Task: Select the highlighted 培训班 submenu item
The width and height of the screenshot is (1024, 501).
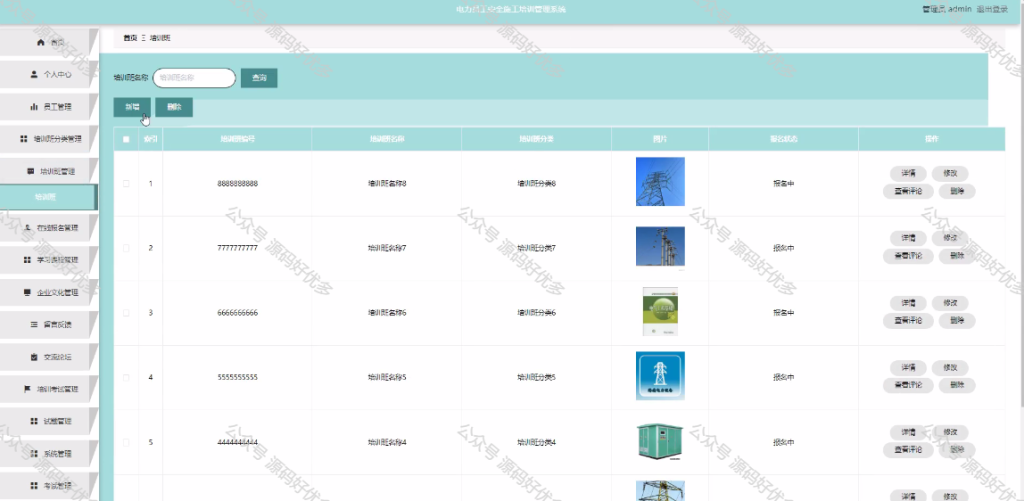Action: (x=48, y=197)
